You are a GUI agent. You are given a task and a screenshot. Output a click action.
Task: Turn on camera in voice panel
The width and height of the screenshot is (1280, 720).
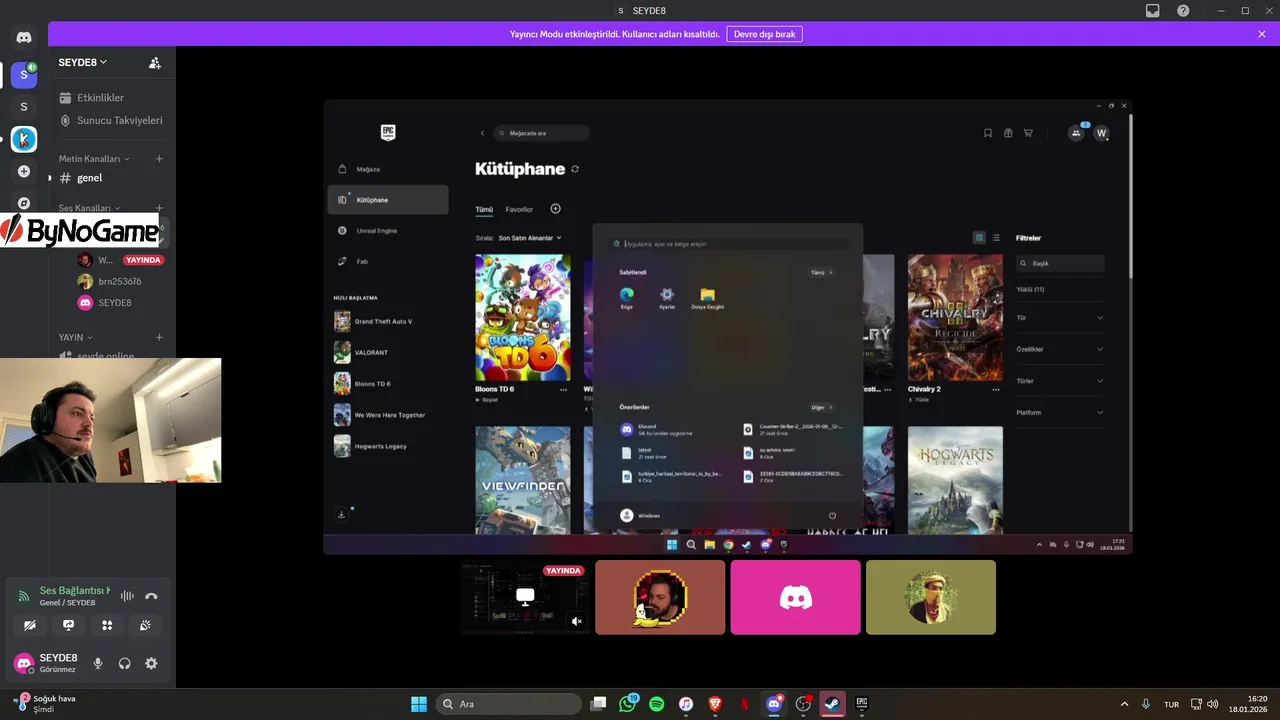pos(29,625)
